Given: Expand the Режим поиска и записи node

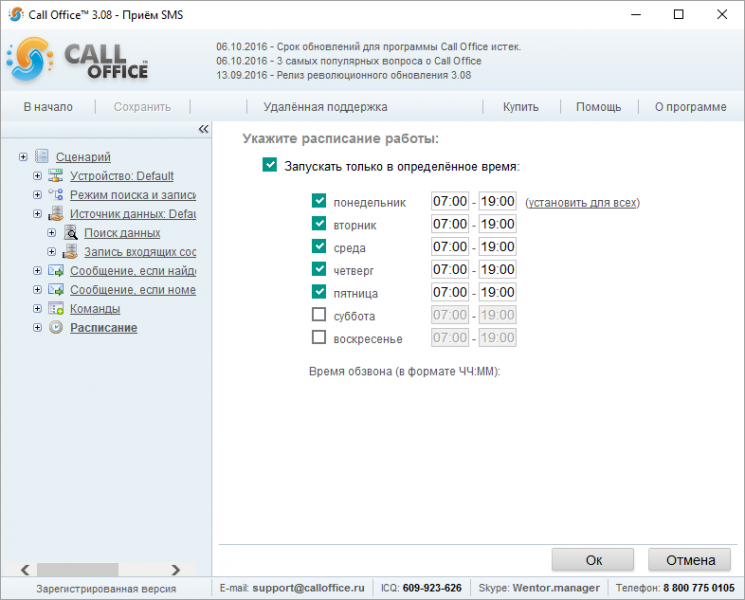Looking at the screenshot, I should 37,195.
